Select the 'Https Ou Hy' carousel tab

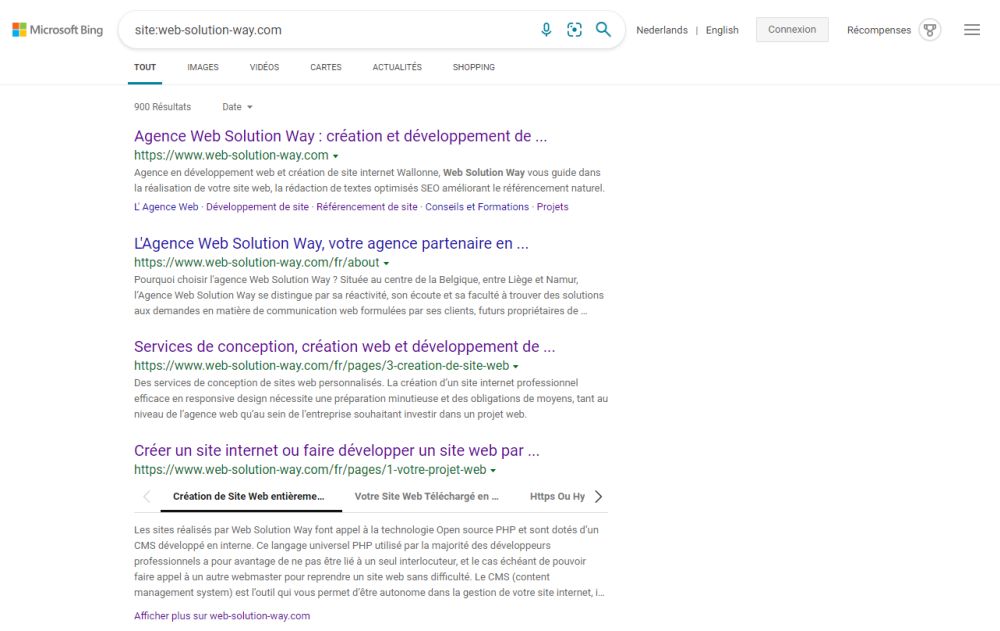pos(557,496)
